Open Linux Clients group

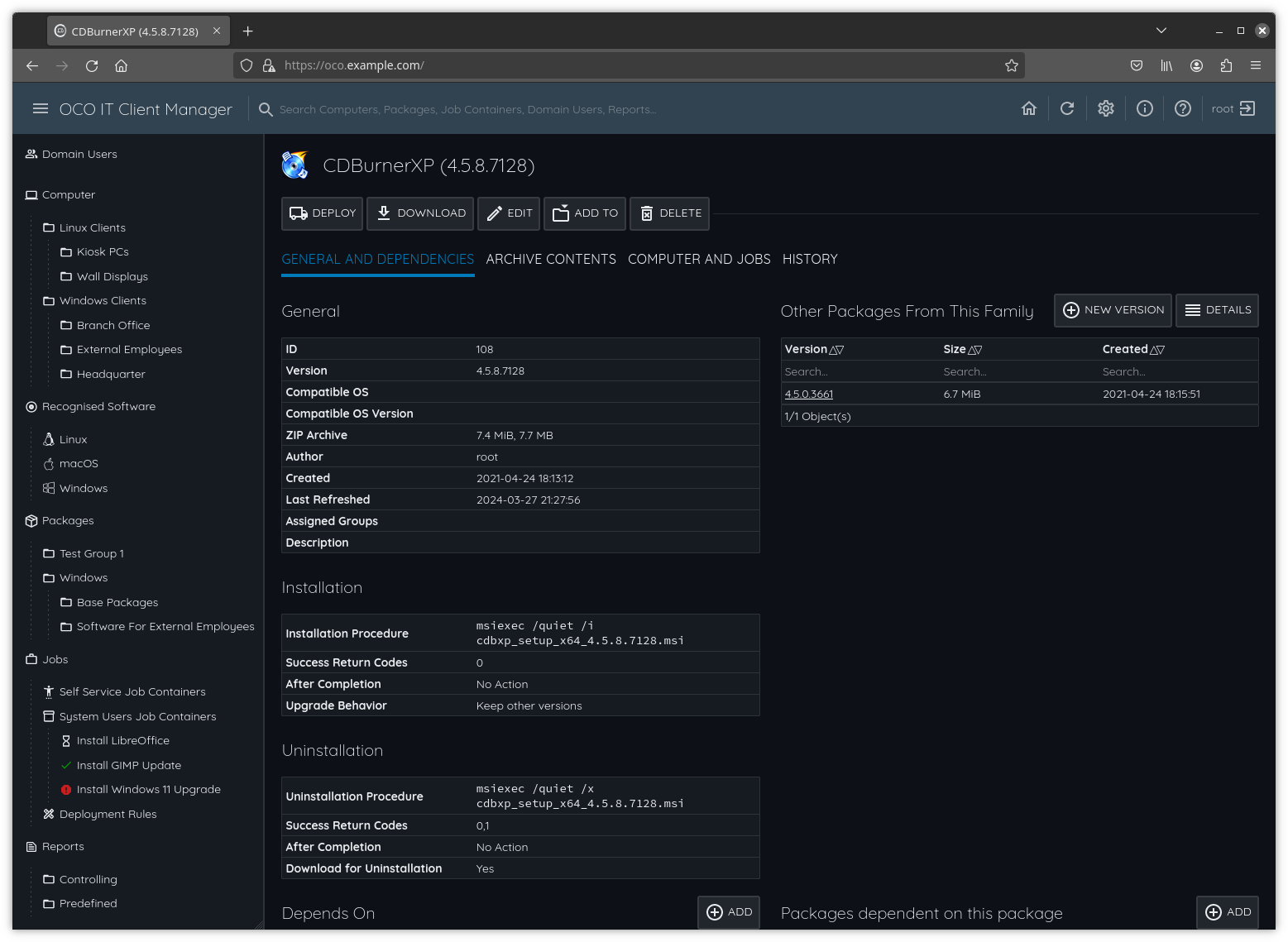pos(84,227)
